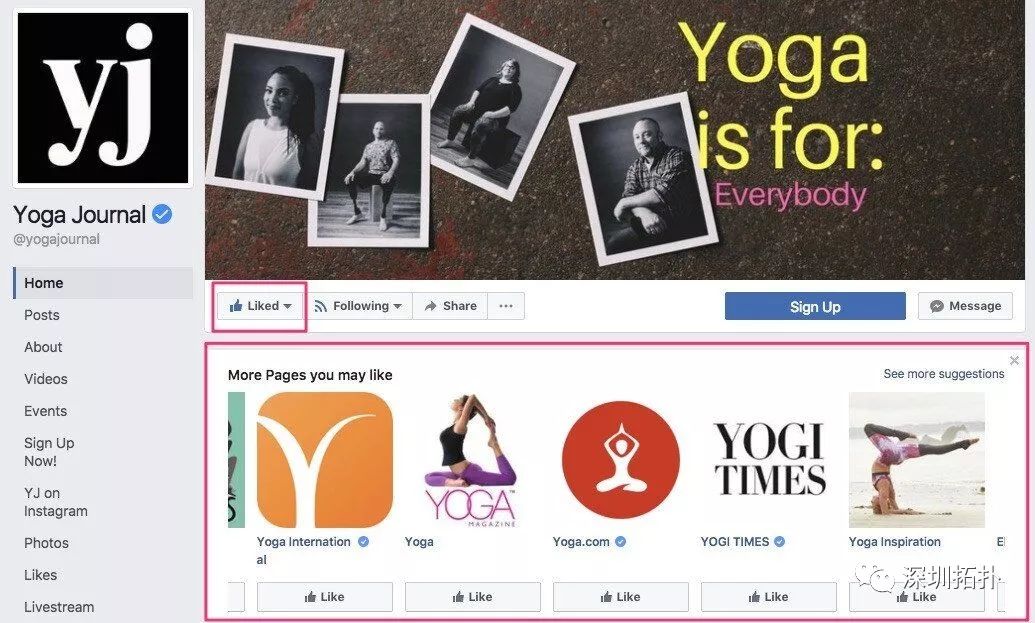Click the Yoga Magazine page image
Screen dimensions: 1035x623
[473, 460]
